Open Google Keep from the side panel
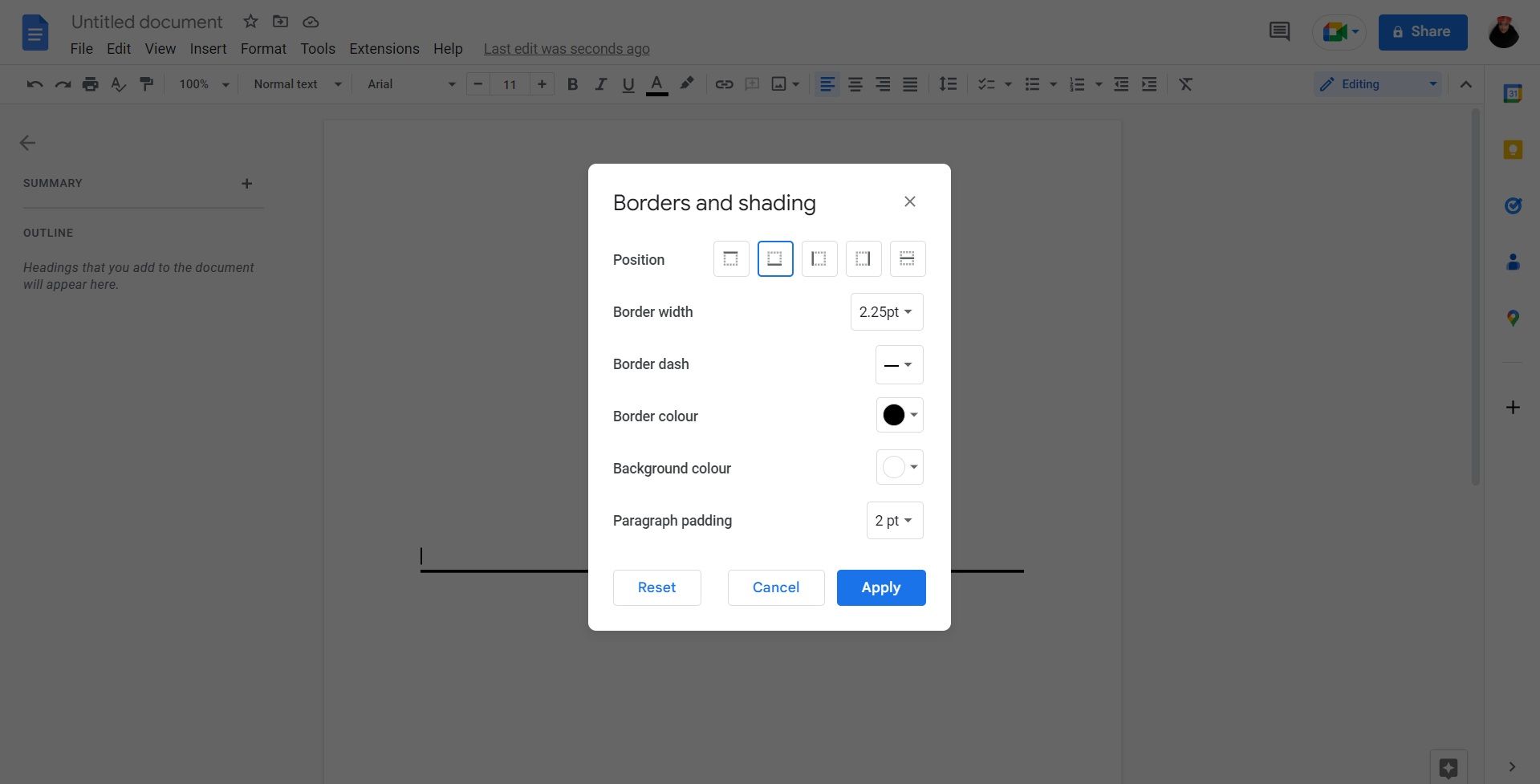The width and height of the screenshot is (1540, 784). (x=1513, y=149)
